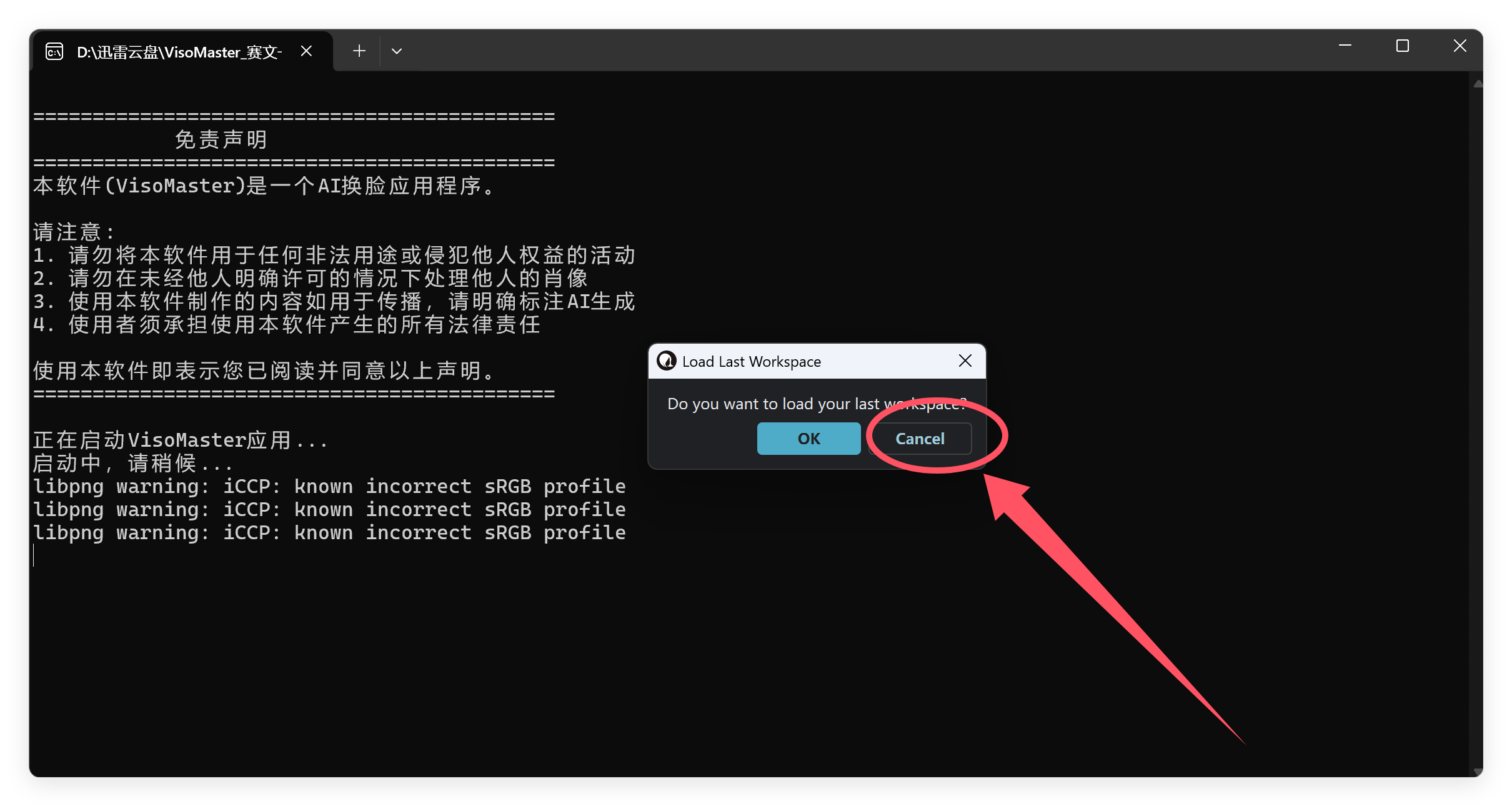Click the terminal command prompt tab icon
1512x806 pixels.
(x=54, y=51)
